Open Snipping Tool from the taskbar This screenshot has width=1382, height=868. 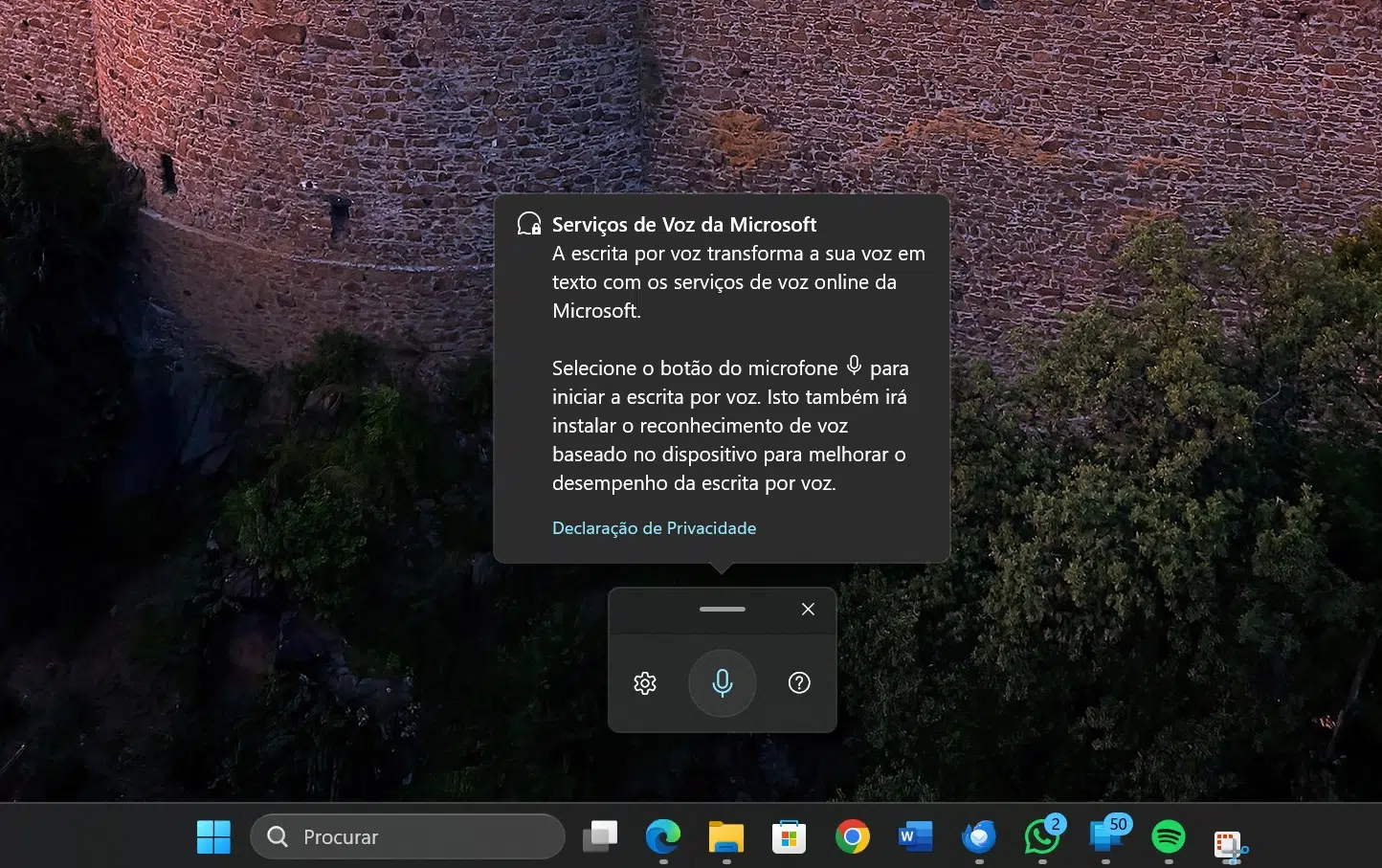coord(1231,845)
